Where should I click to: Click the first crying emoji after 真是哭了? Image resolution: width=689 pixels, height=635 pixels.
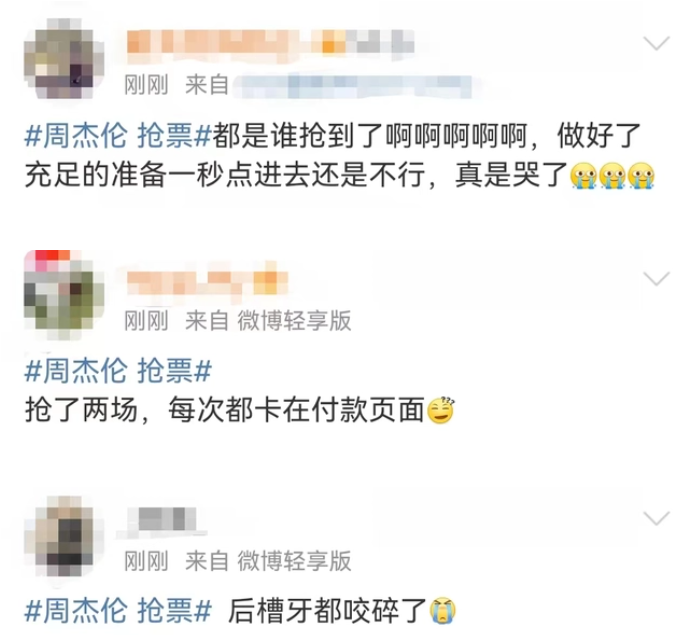click(583, 176)
